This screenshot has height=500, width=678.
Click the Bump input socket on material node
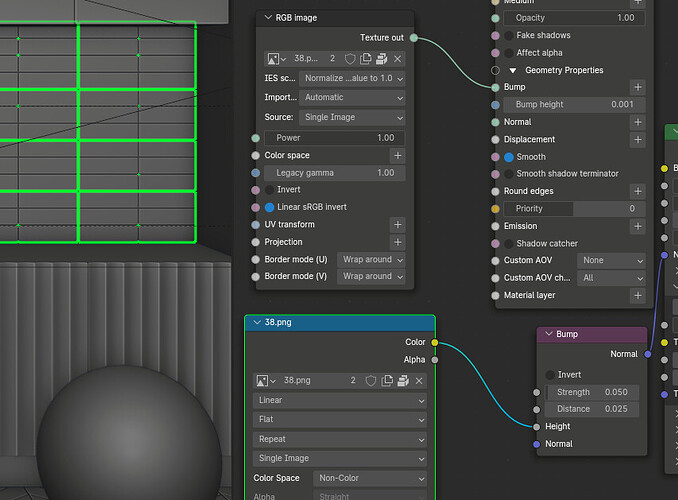click(x=496, y=87)
